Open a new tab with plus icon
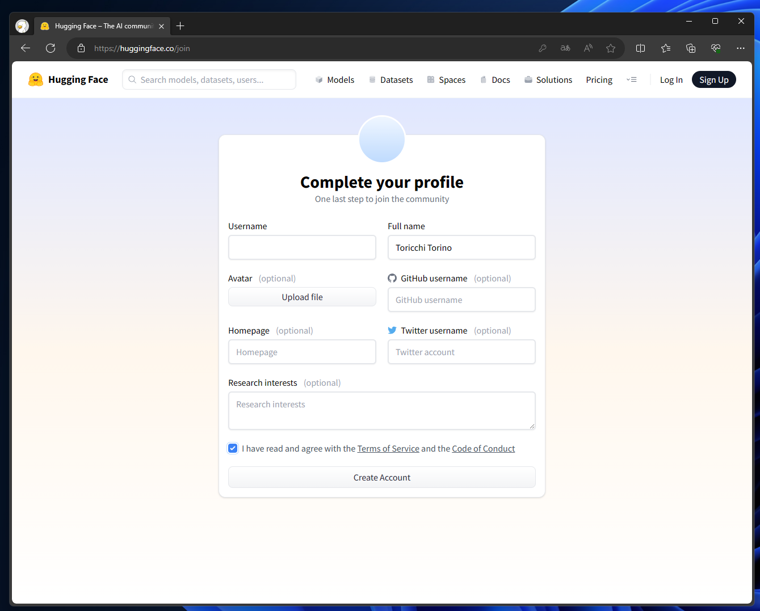Image resolution: width=760 pixels, height=611 pixels. [180, 26]
